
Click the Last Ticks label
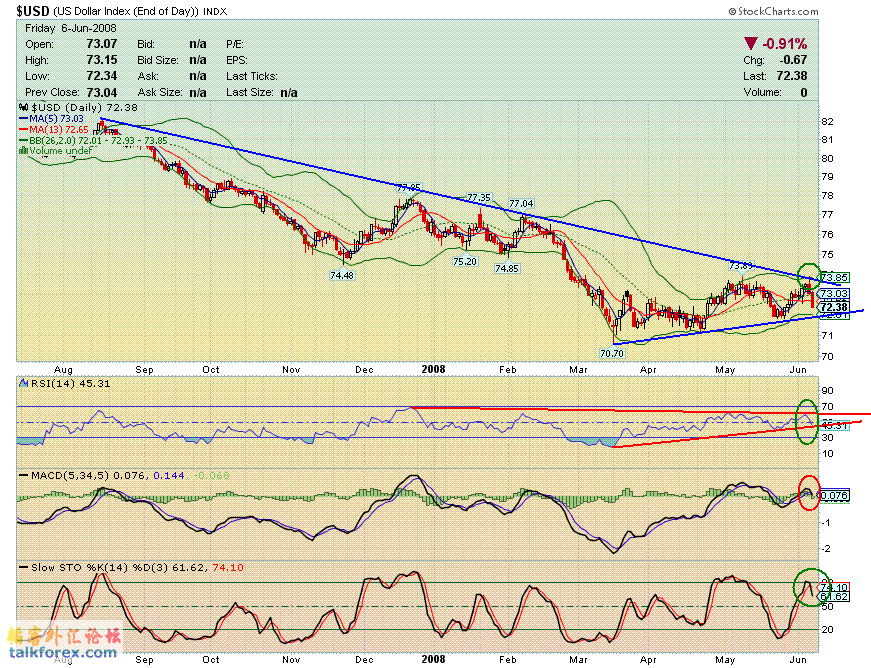point(252,76)
